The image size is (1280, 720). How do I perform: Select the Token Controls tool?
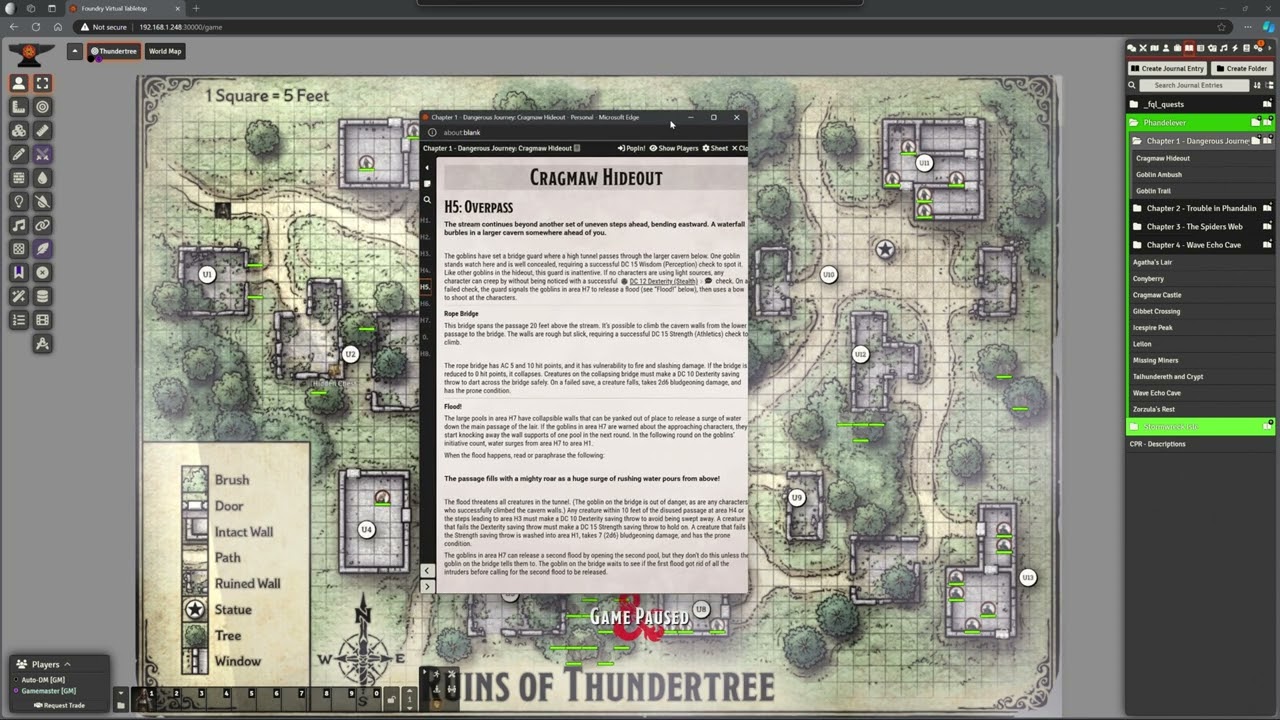point(19,83)
